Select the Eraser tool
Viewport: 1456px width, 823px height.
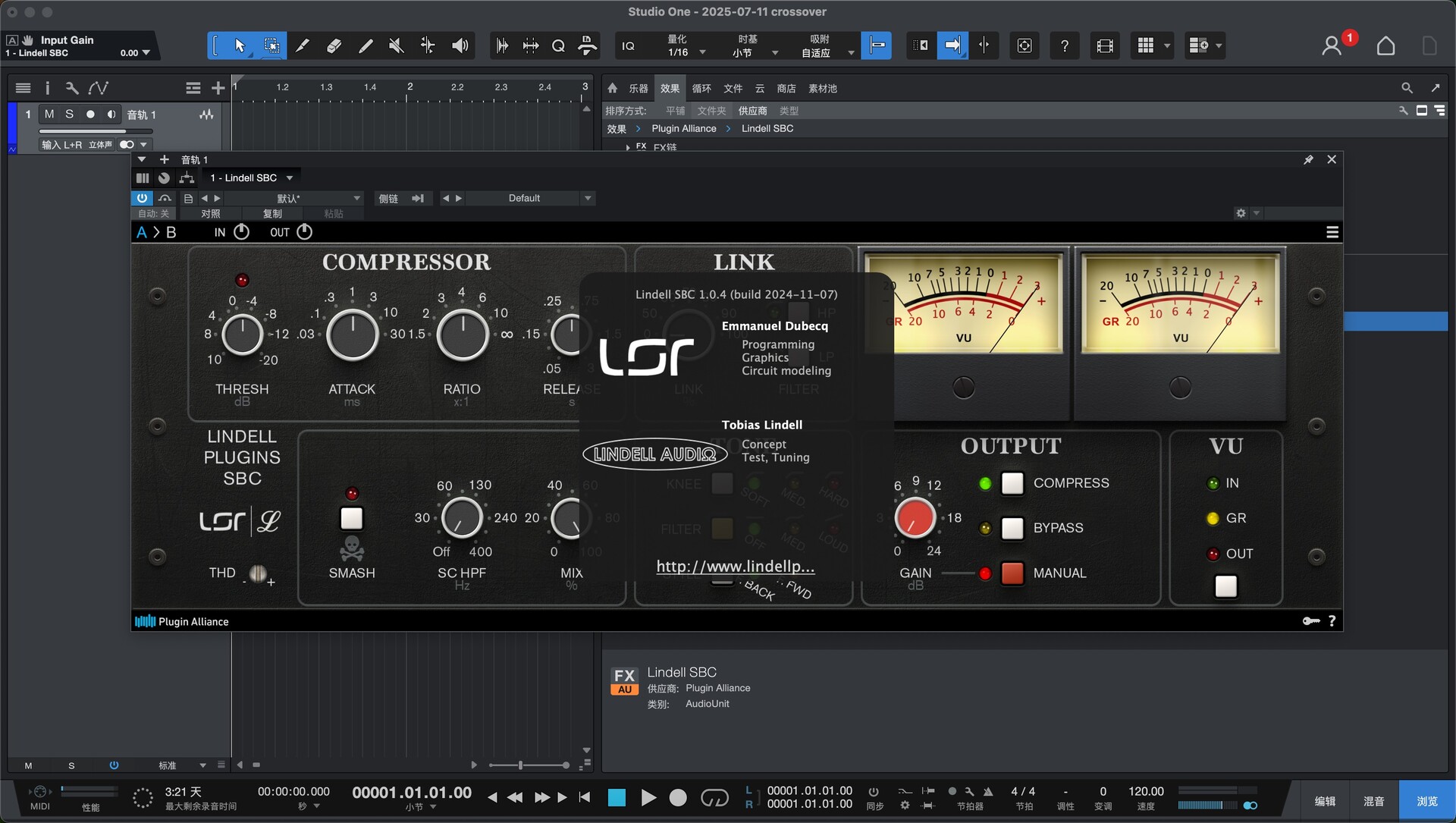(x=334, y=46)
